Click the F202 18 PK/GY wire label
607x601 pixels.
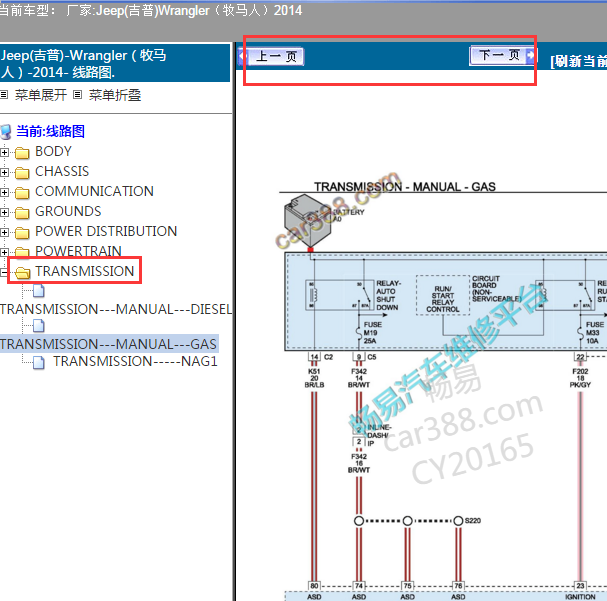[580, 378]
